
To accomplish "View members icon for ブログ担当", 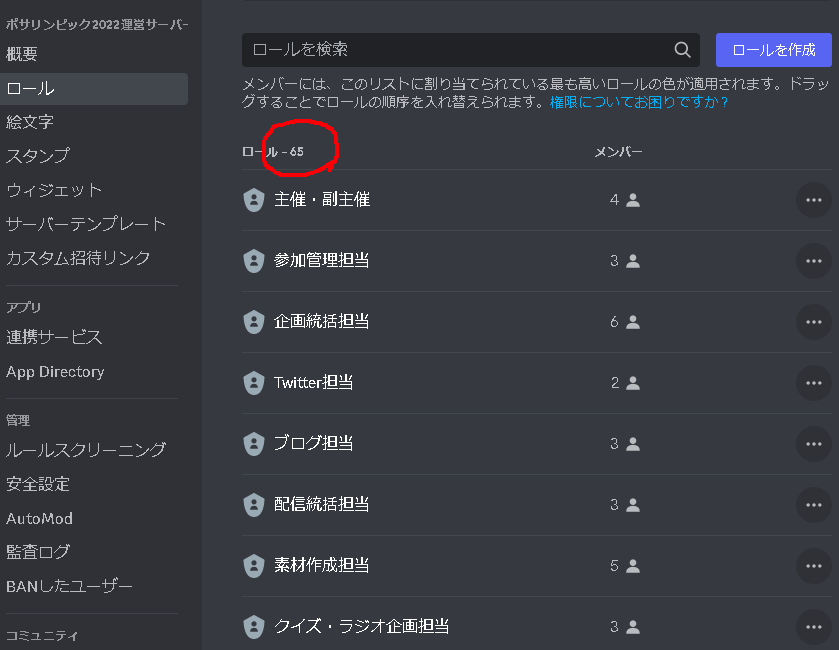I will 633,444.
